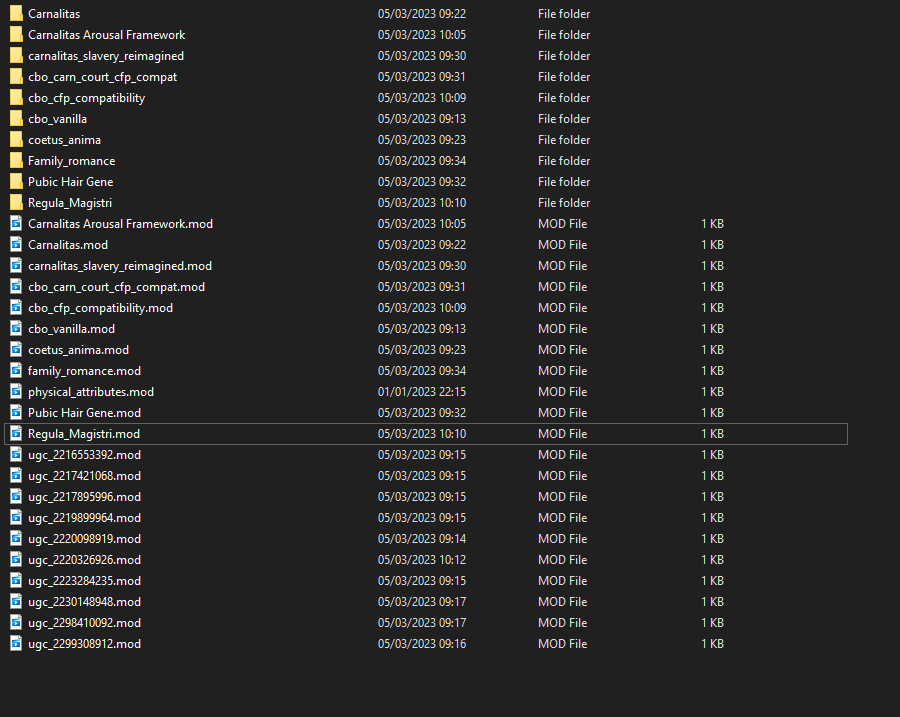Select the Carnalitas Arousal Framework.mod file
The image size is (900, 717).
(120, 223)
